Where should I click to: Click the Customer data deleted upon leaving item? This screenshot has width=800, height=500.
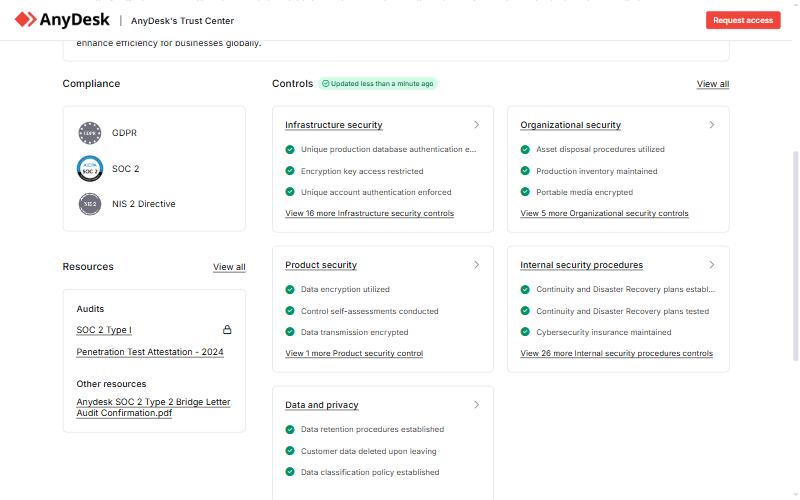point(369,451)
